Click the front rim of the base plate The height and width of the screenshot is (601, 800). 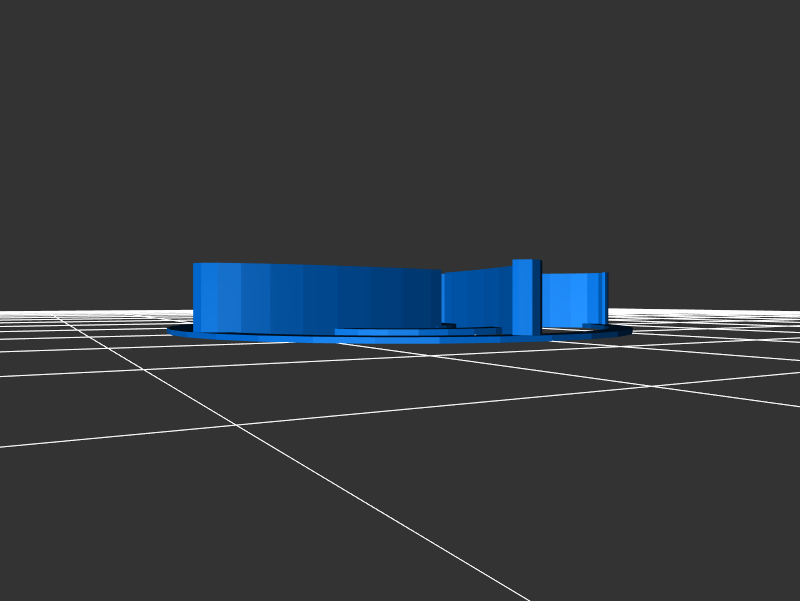(400, 340)
